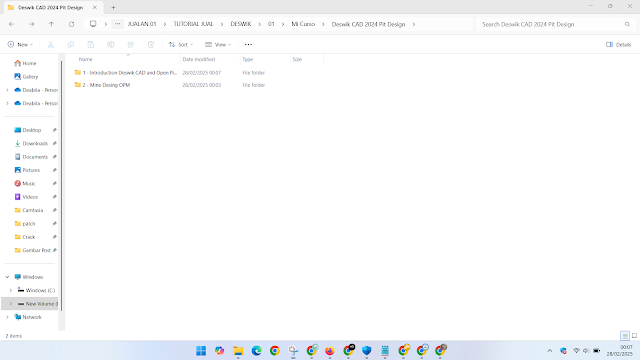Open the See more options menu

coord(248,44)
